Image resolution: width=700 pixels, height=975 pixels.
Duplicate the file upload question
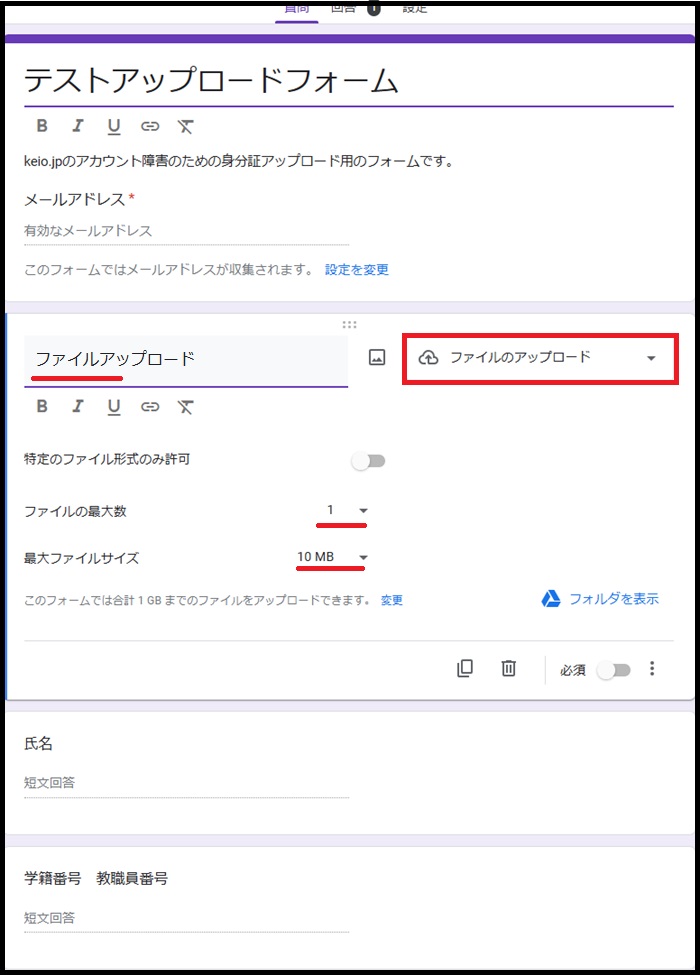point(464,669)
